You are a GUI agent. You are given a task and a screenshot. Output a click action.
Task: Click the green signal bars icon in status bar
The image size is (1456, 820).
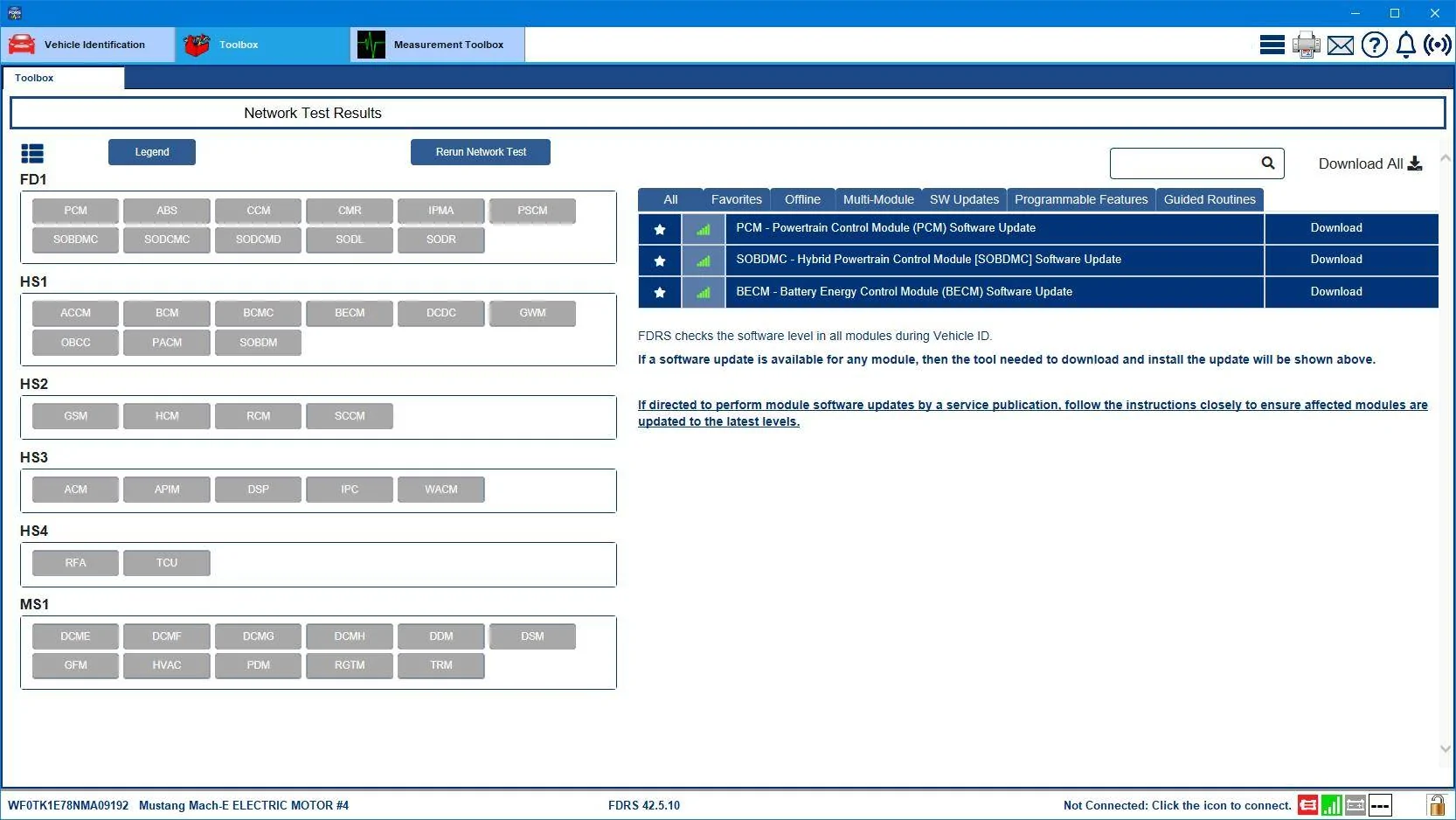coord(1331,805)
